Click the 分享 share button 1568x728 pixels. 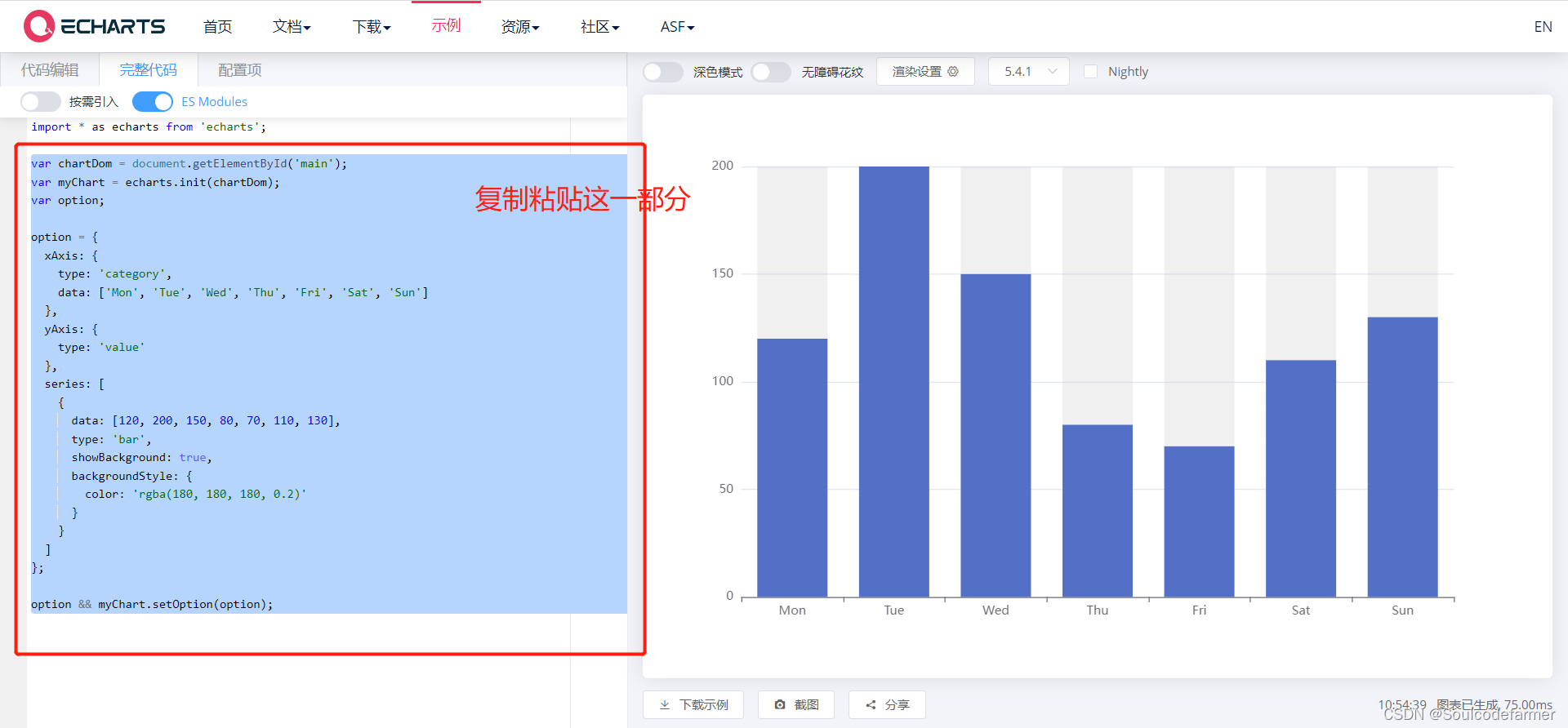coord(887,704)
